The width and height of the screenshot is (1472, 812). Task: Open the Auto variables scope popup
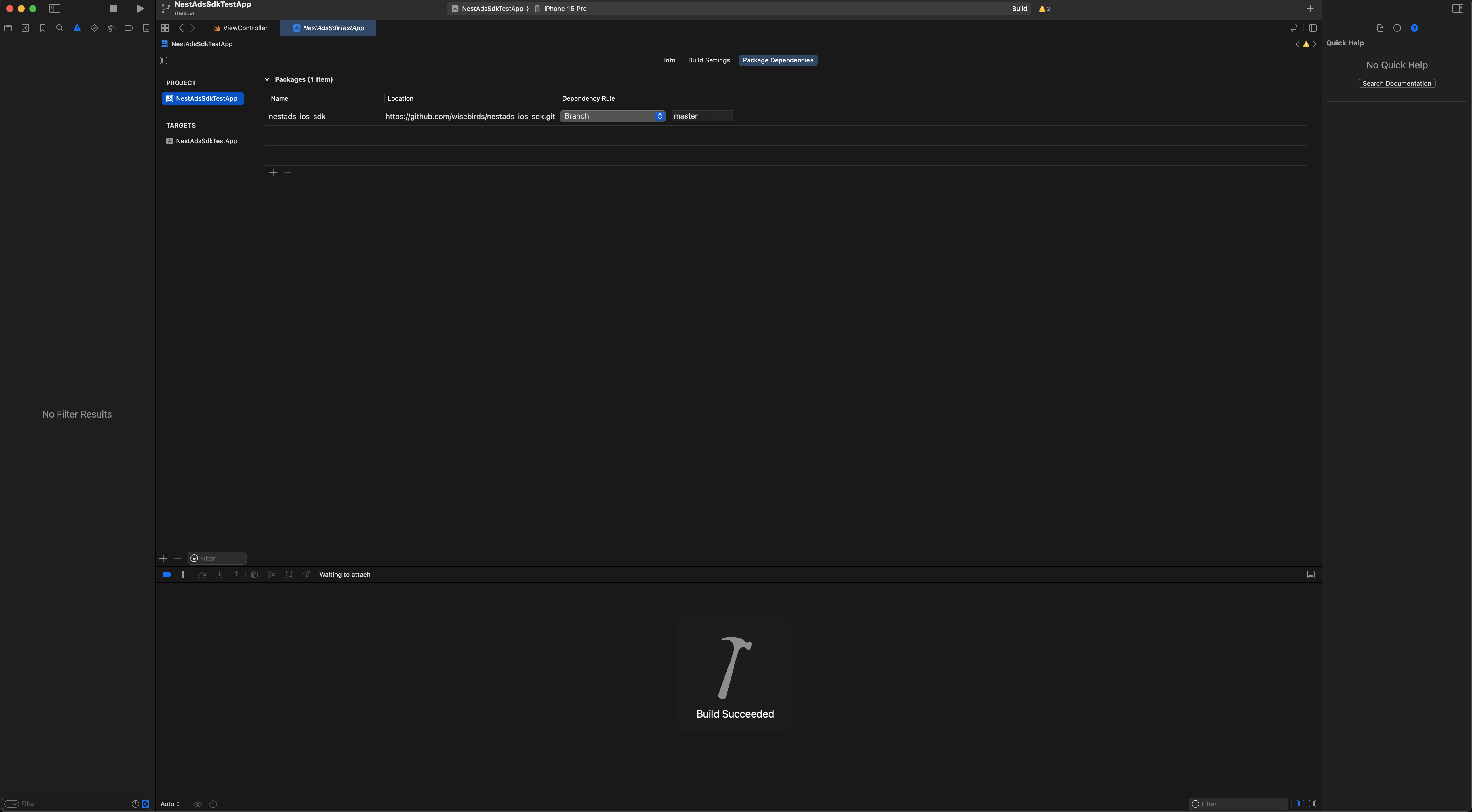(170, 804)
